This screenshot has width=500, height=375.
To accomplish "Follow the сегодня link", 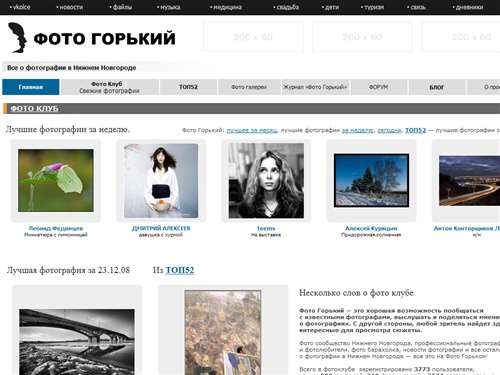I will 389,130.
